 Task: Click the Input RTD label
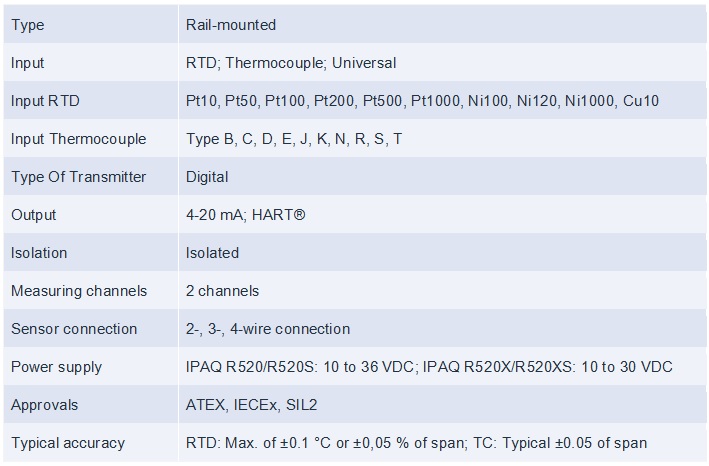pyautogui.click(x=45, y=101)
